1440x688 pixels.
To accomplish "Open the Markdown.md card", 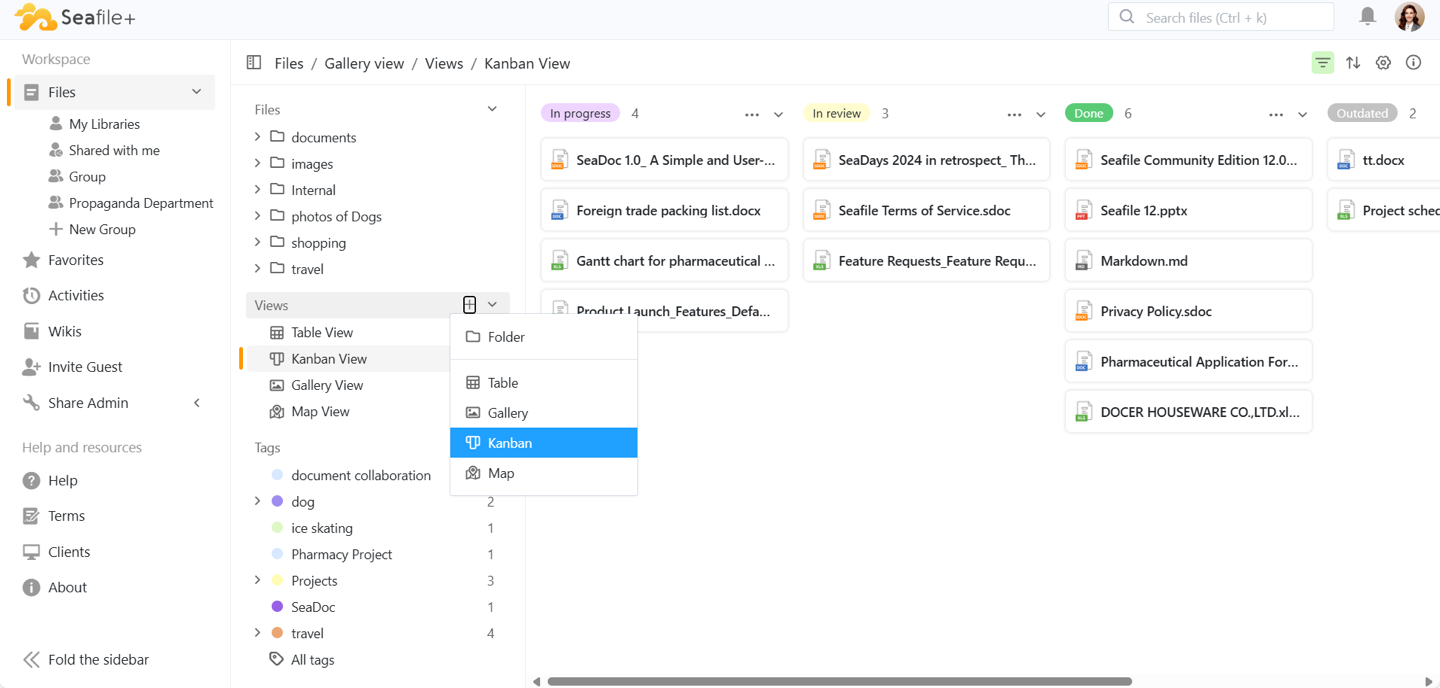I will click(x=1189, y=261).
